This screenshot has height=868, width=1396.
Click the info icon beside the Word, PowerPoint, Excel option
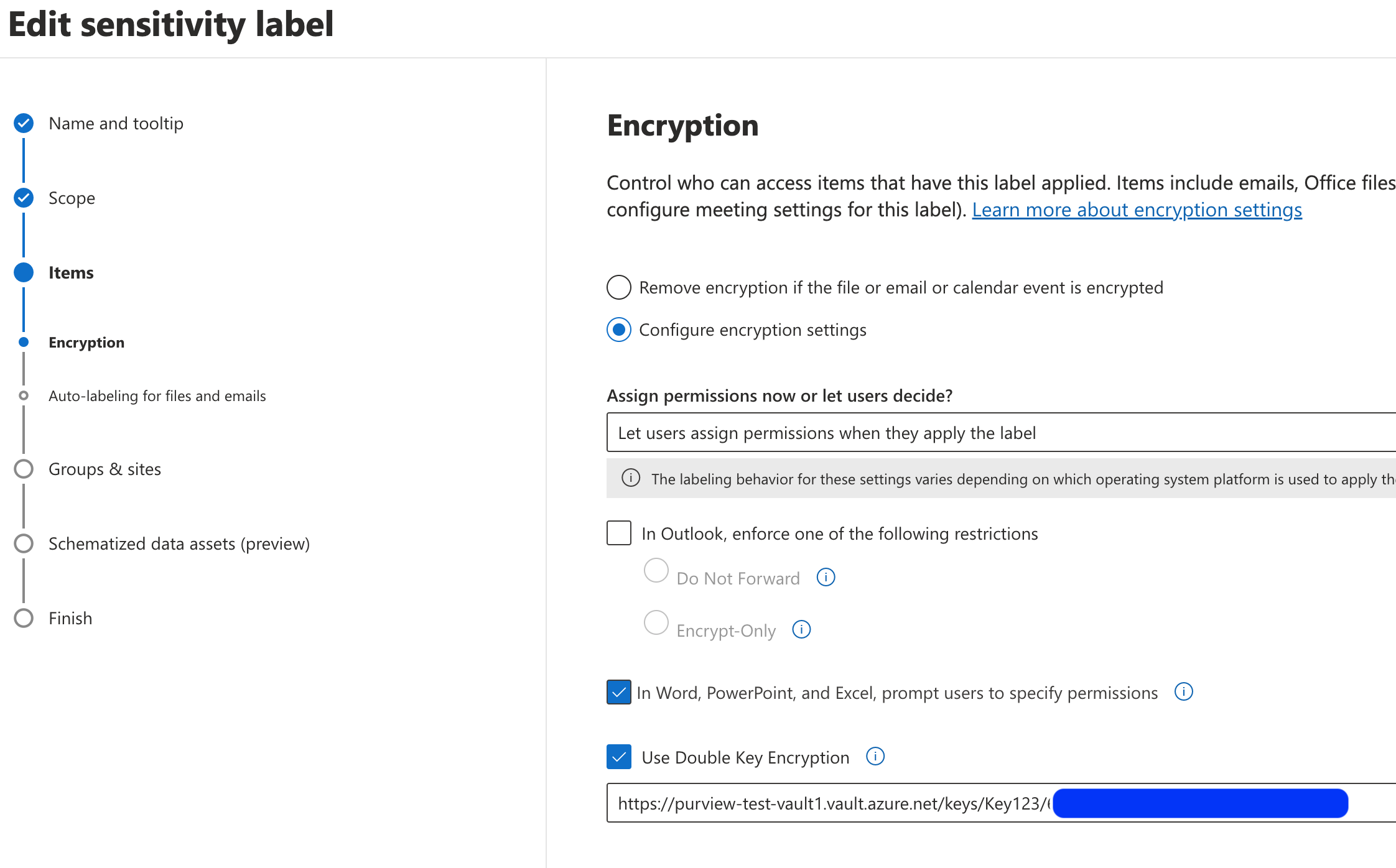[x=1184, y=691]
